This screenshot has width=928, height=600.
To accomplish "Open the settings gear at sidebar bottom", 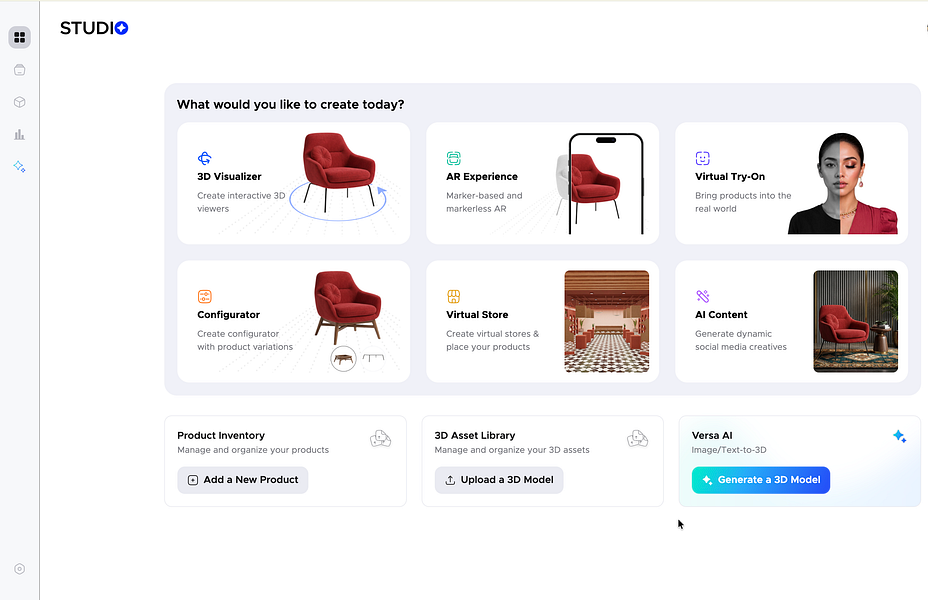I will coord(20,569).
